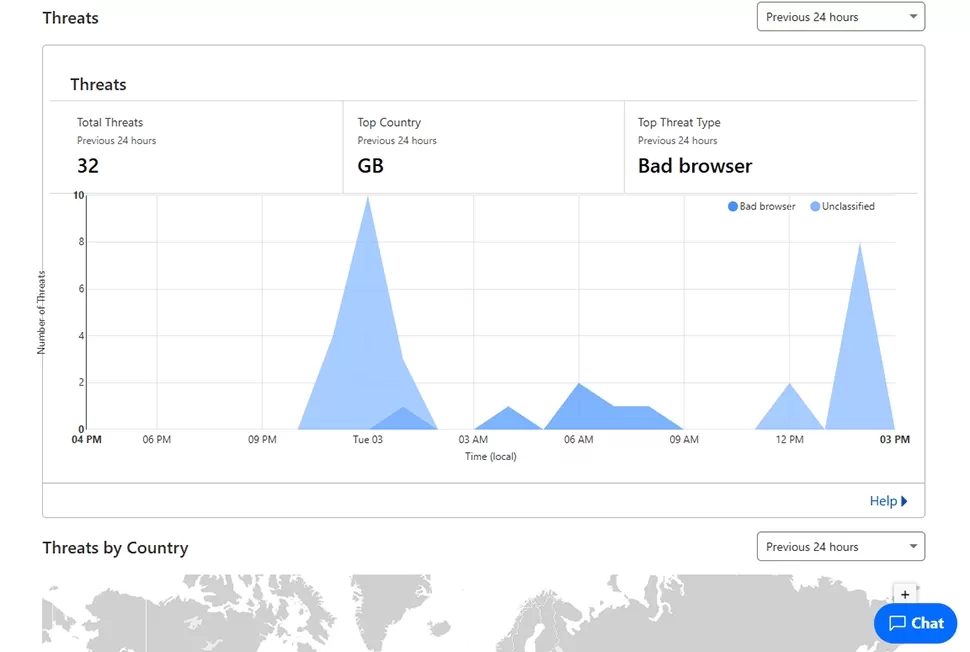The height and width of the screenshot is (652, 970).
Task: Click the 06 PM axis label
Action: coord(157,439)
